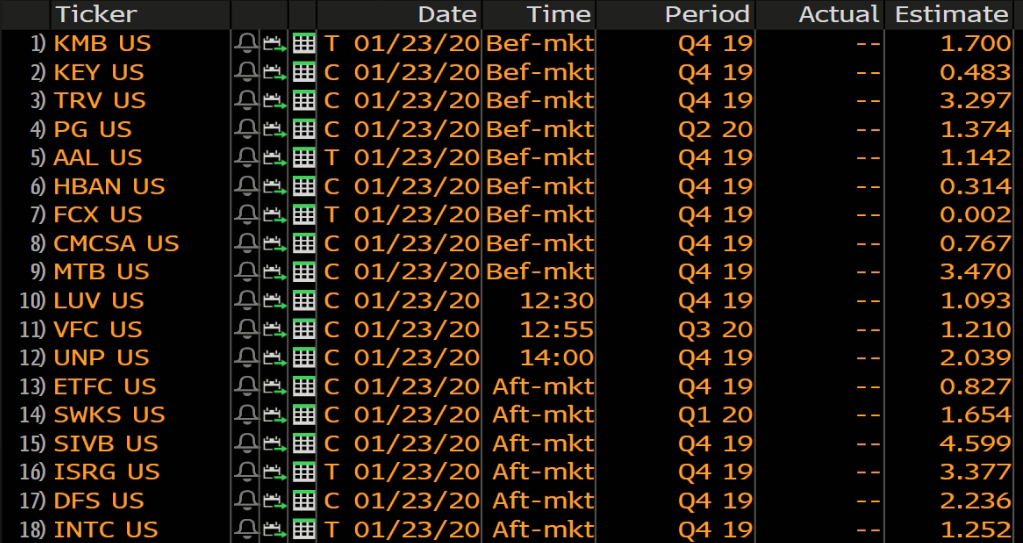Click calendar export icon for DFS US
The height and width of the screenshot is (543, 1023).
pyautogui.click(x=275, y=501)
